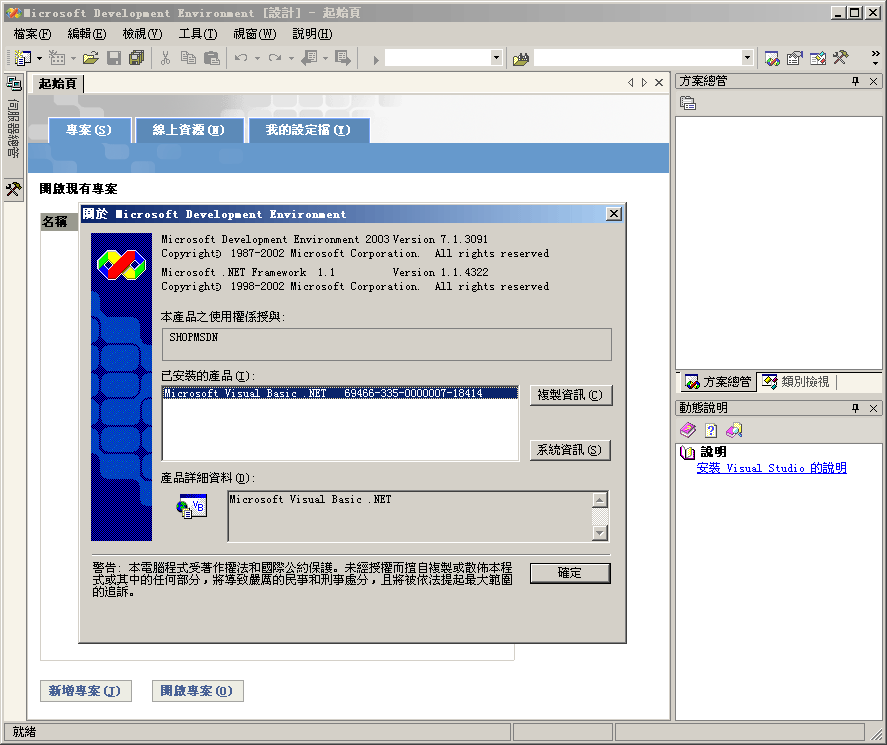Click the 複製資訊(C) button in About dialog
The width and height of the screenshot is (887, 745).
coord(571,395)
